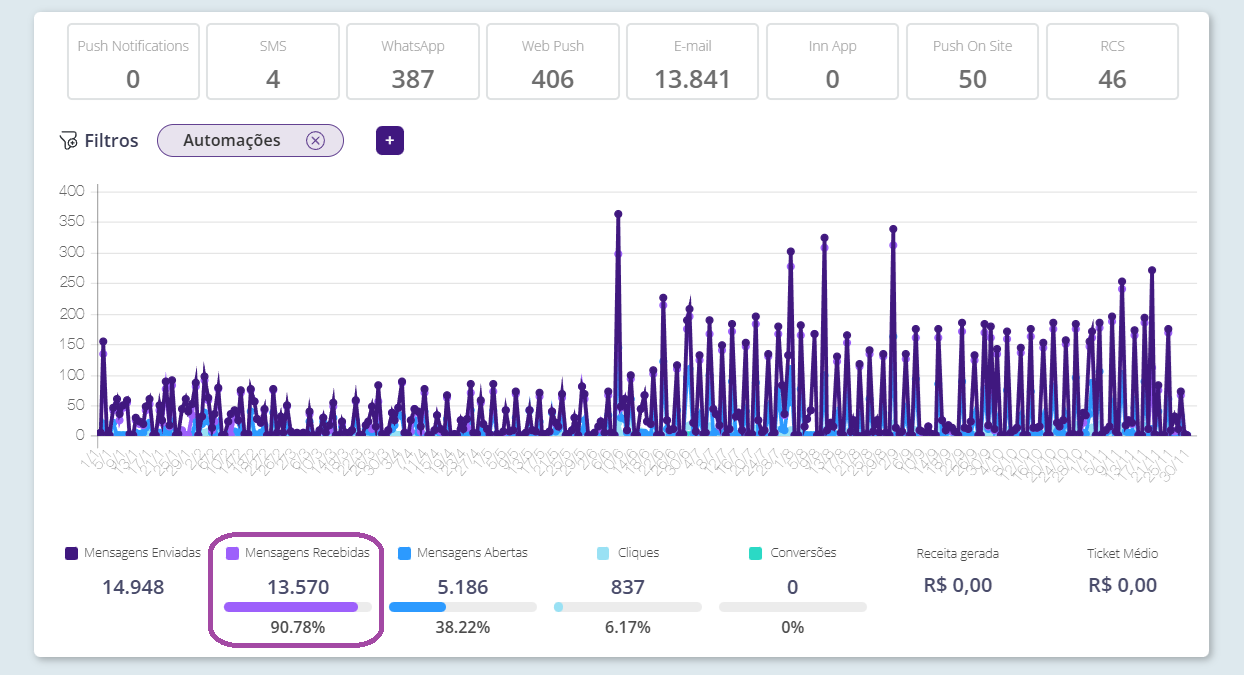Choose the Web Push channel card
This screenshot has height=675, width=1244.
[x=553, y=62]
